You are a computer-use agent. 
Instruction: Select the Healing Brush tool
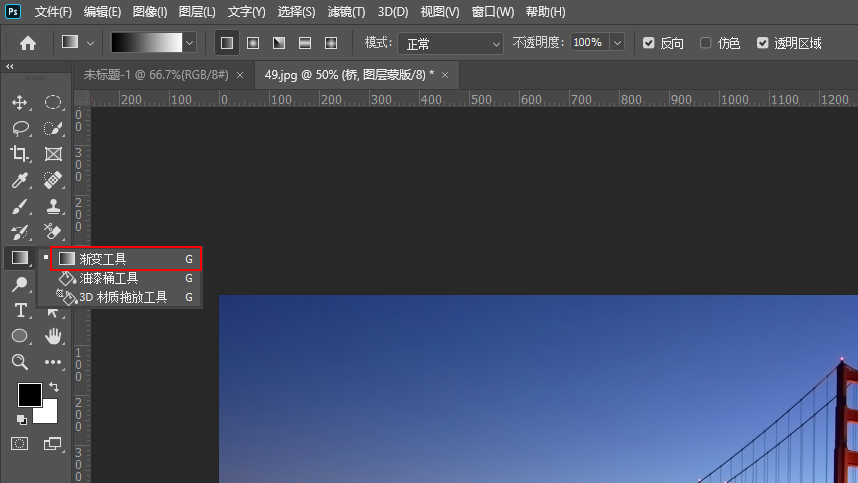[x=53, y=180]
